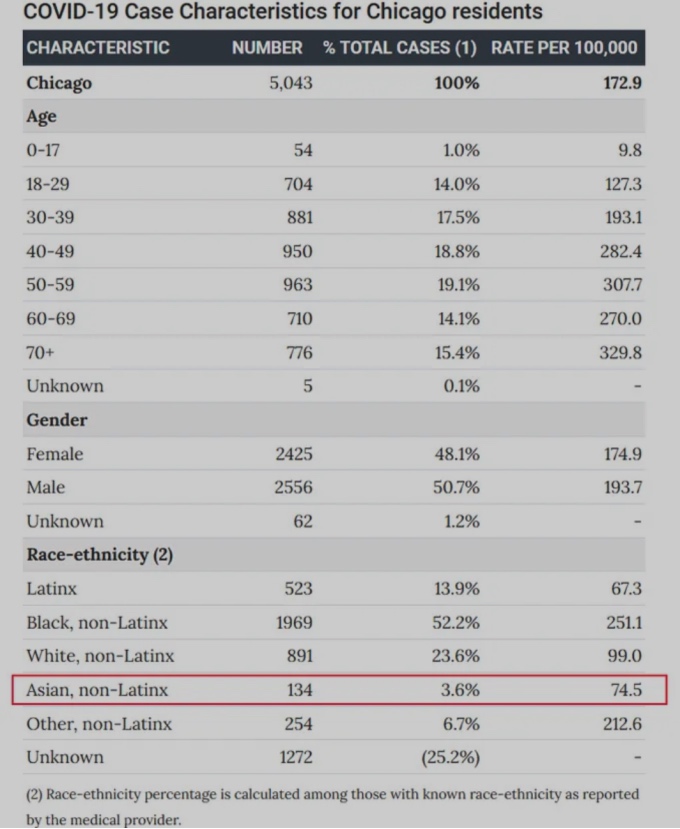Click the Latinx row label

pos(51,588)
